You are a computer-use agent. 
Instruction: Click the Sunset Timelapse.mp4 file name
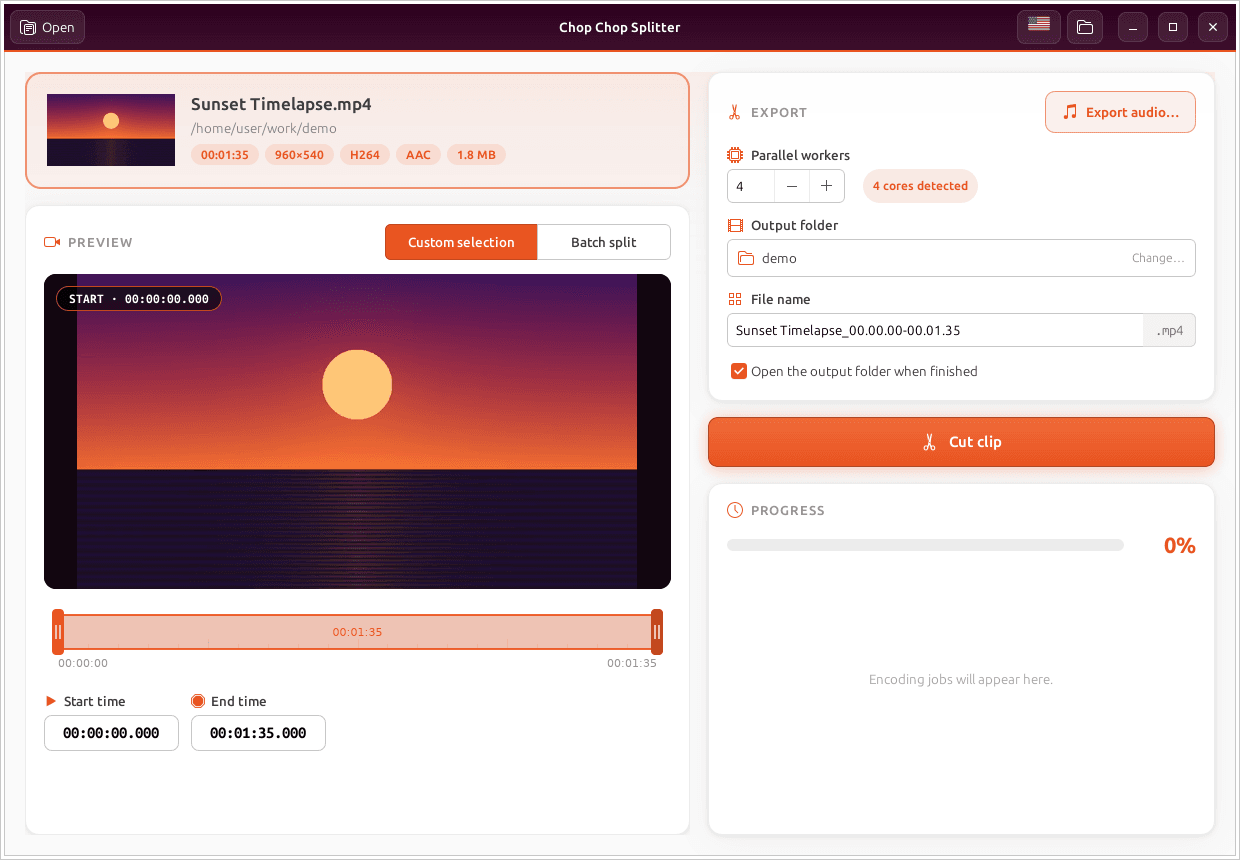(281, 104)
